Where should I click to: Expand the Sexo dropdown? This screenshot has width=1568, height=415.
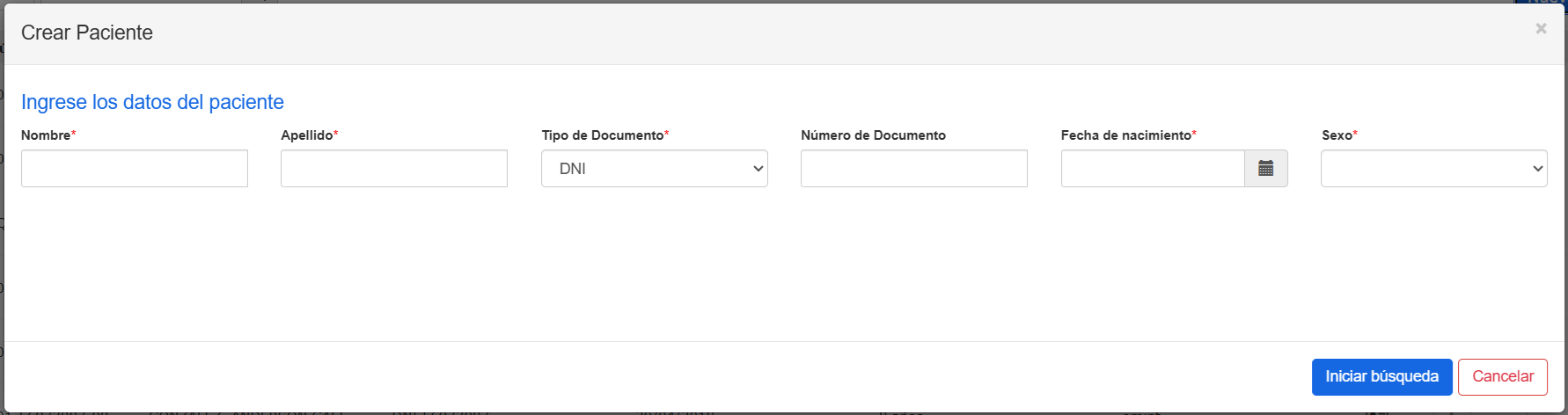[x=1434, y=168]
